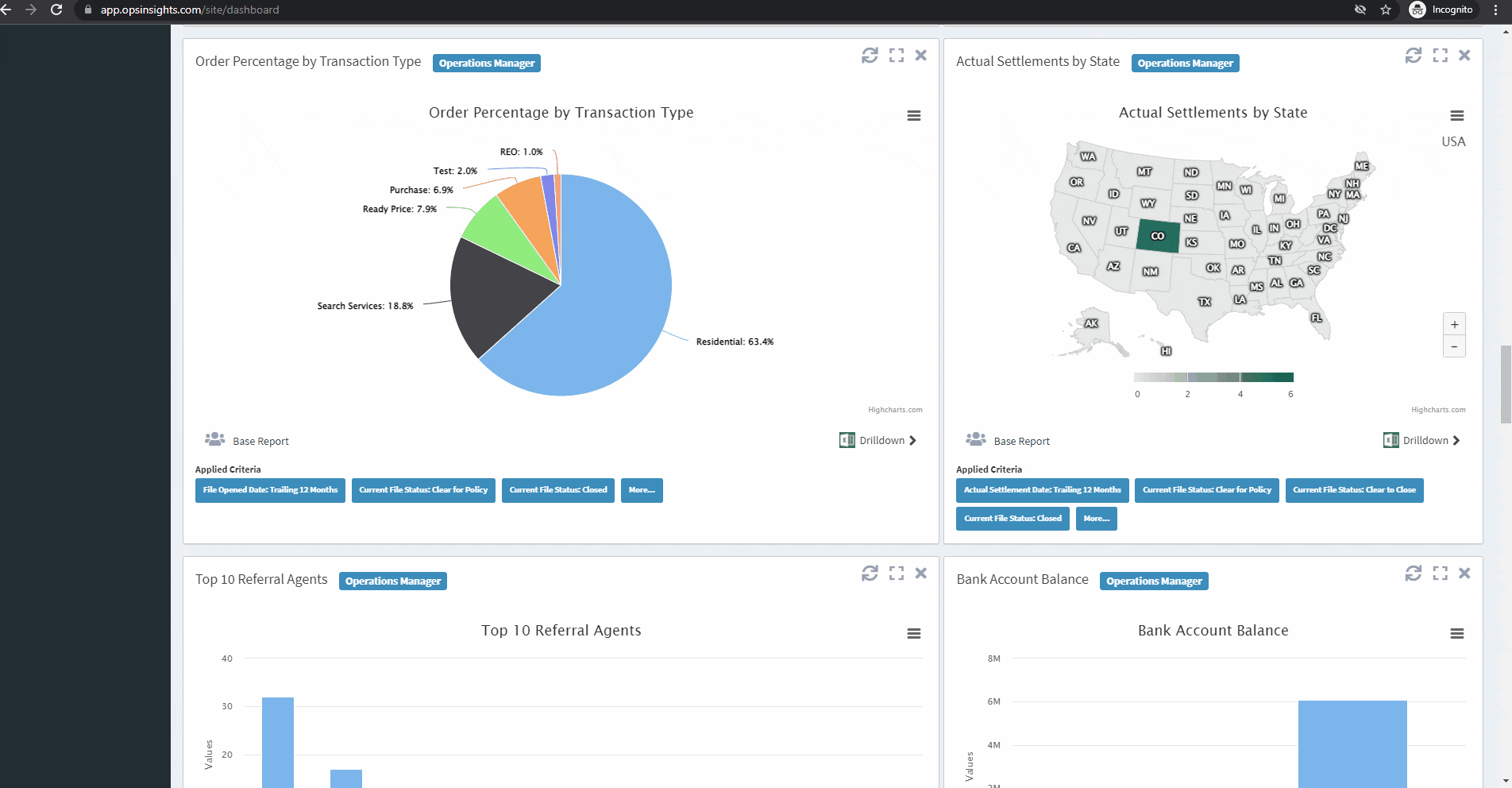Click the Current File Status: Closed criteria button
Viewport: 1512px width, 788px height.
click(x=557, y=490)
